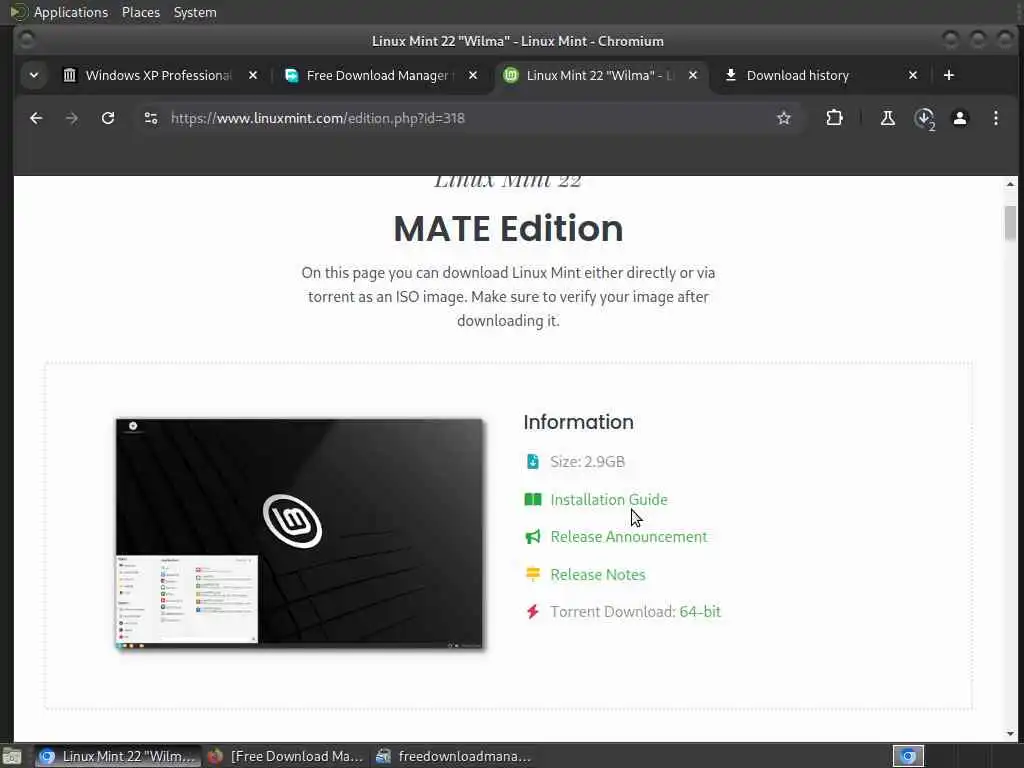Click the scrollbar up arrow
This screenshot has width=1024, height=768.
1010,185
